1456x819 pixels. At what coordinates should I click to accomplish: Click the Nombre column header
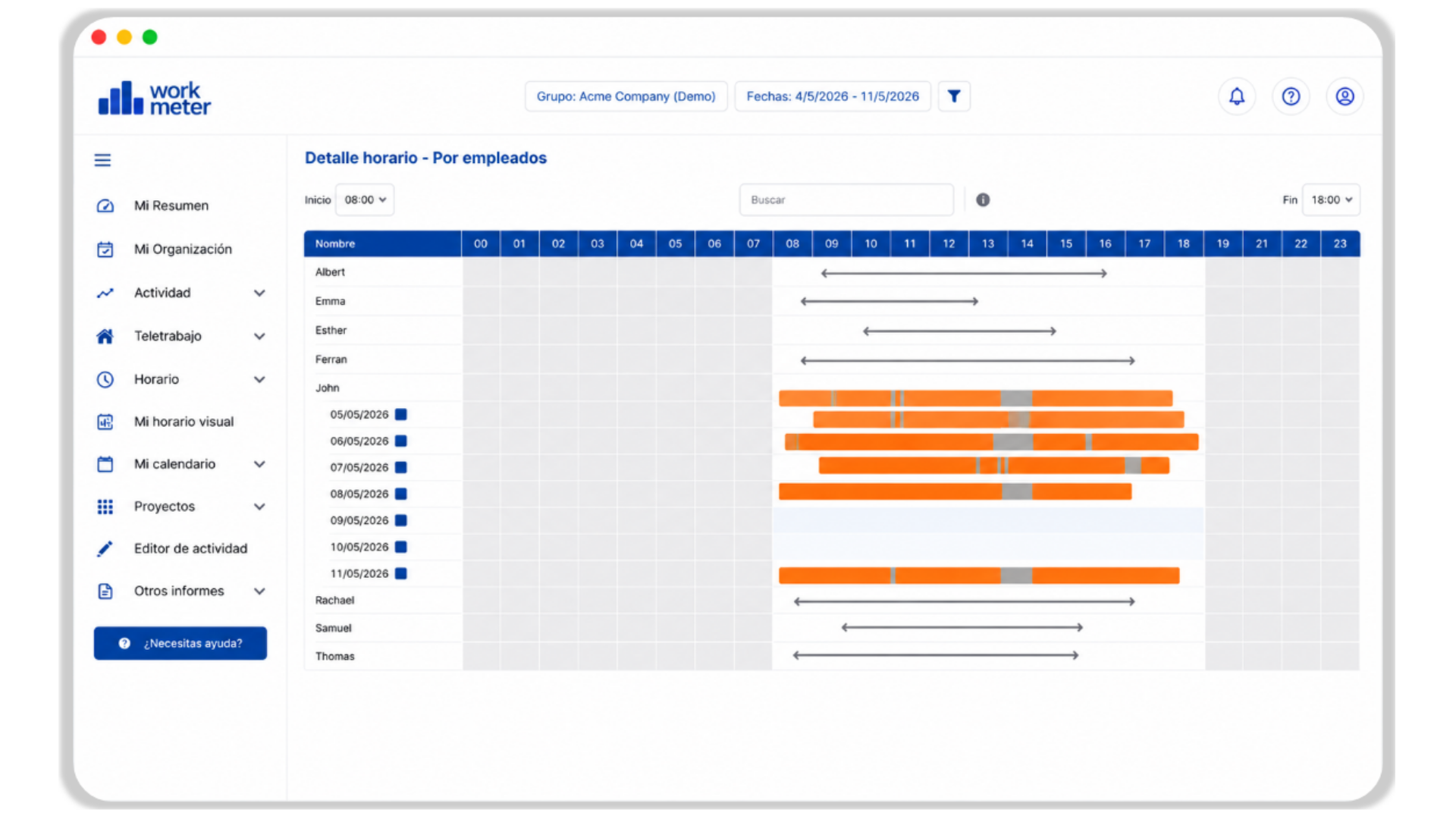coord(382,243)
